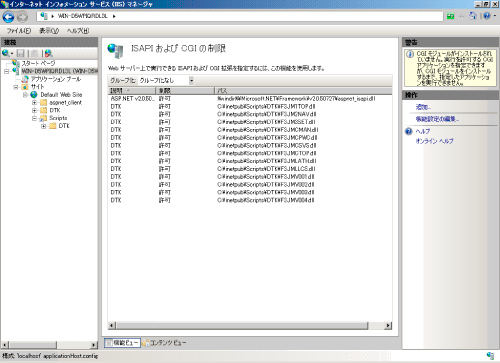Open the dropdown arrow beside the Create Connection icon
Image resolution: width=500 pixels, height=363 pixels.
click(12, 53)
